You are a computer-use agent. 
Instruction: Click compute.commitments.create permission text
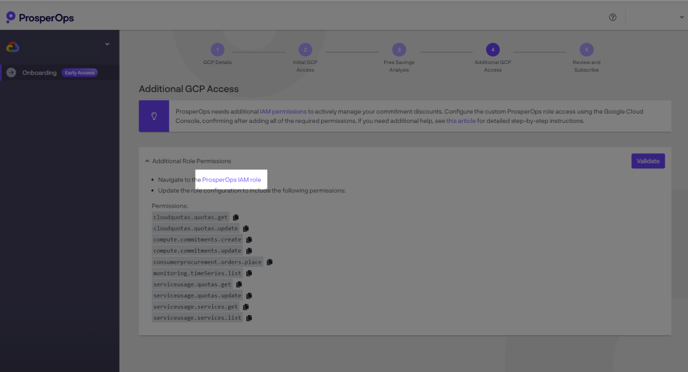tap(197, 240)
